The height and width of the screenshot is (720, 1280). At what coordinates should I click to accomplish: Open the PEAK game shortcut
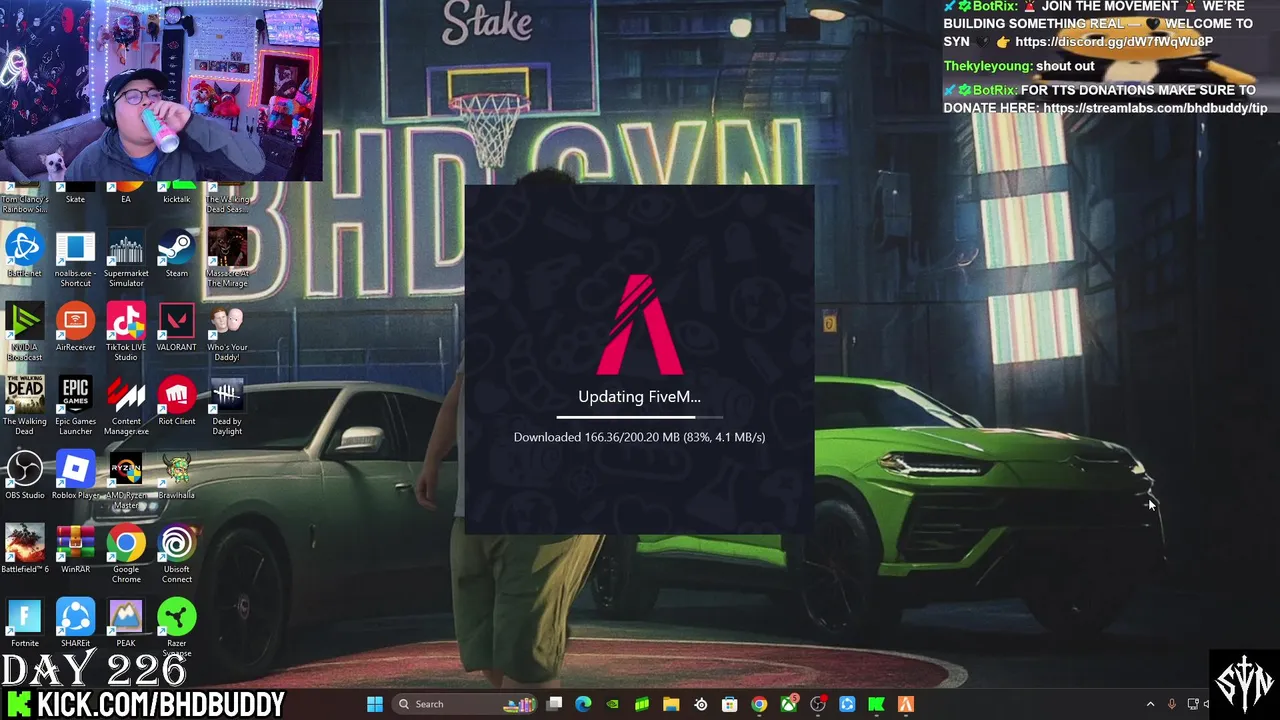click(126, 624)
